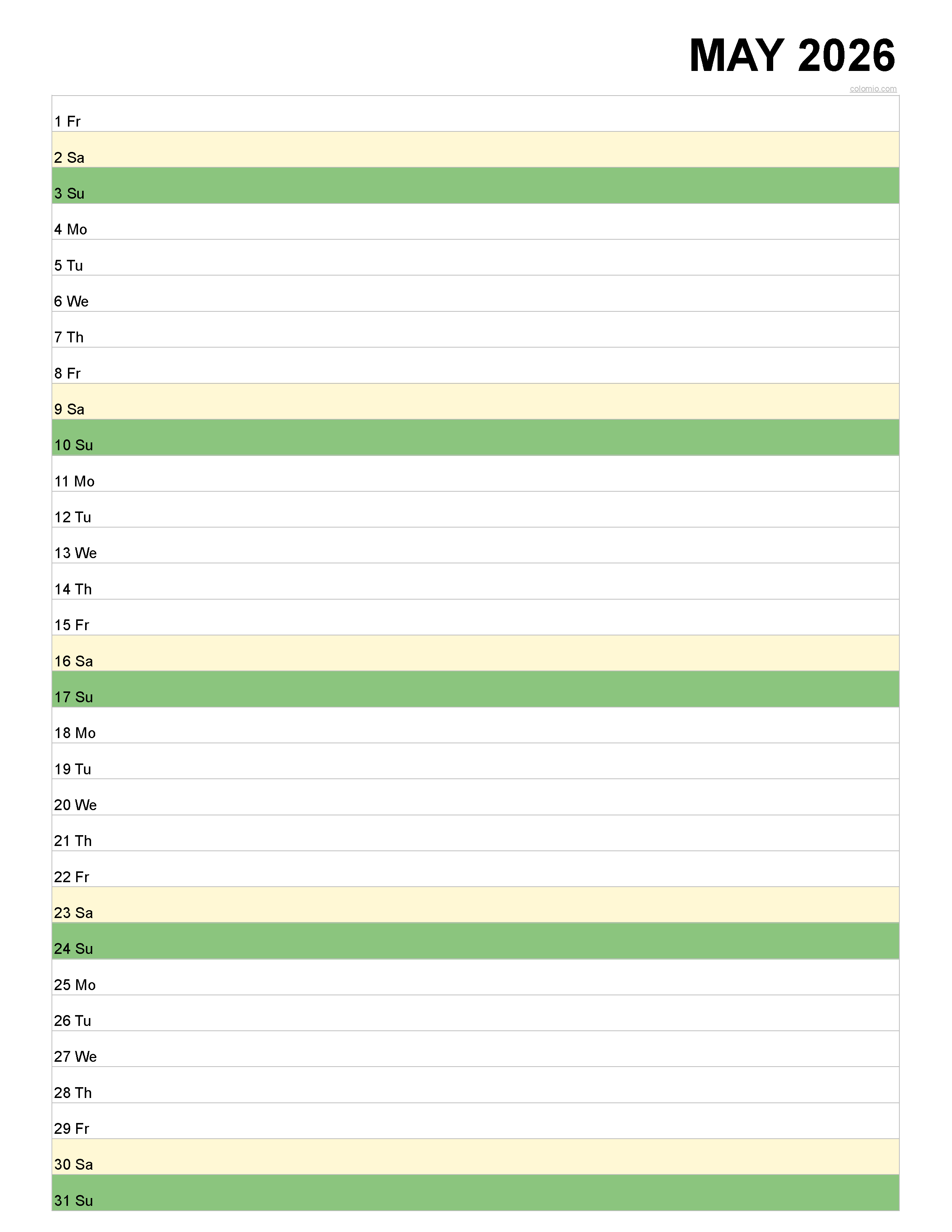Select the yellow 2 Sa row

coord(475,149)
